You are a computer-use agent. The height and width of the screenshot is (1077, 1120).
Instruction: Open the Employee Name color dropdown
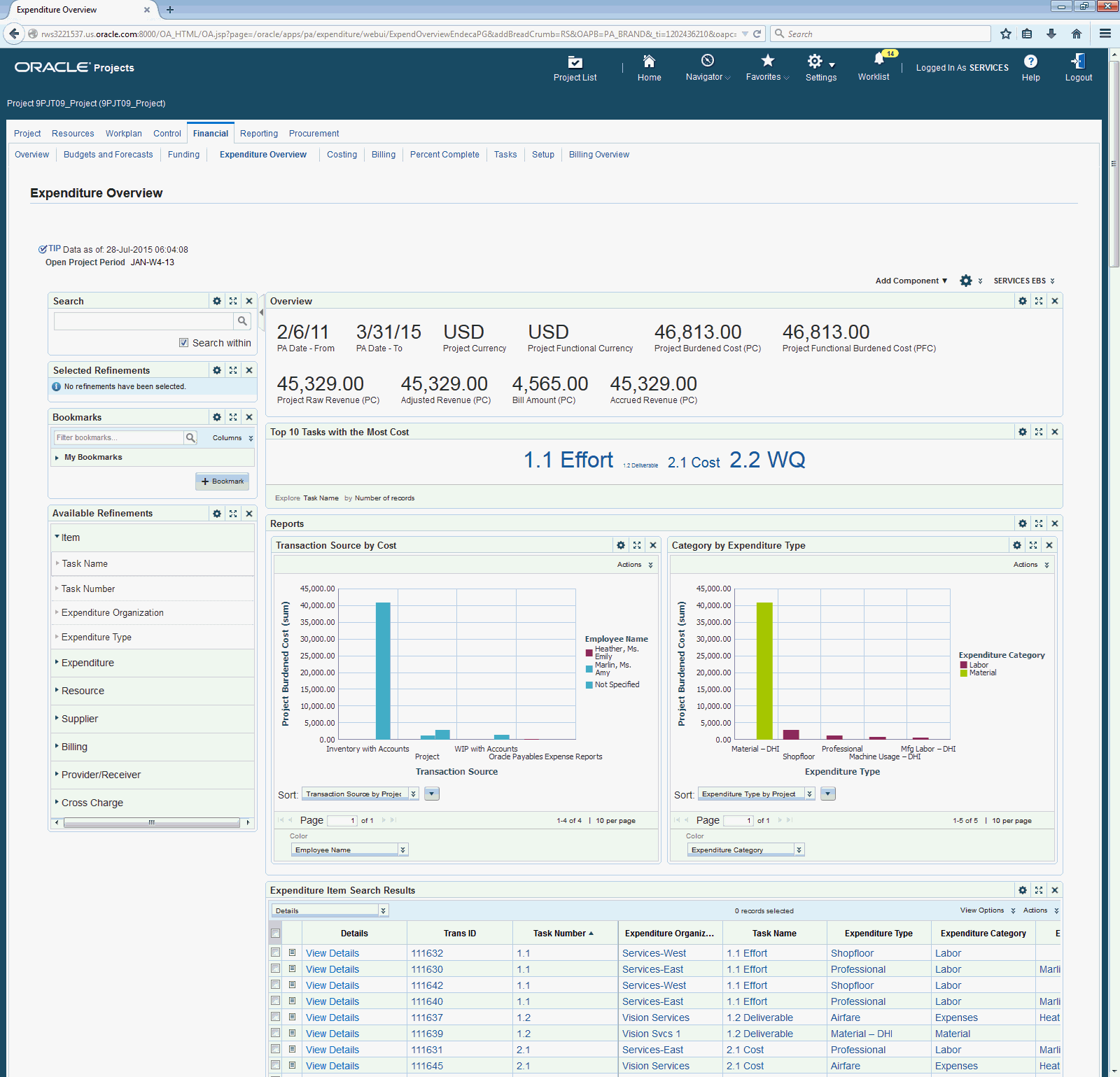349,850
